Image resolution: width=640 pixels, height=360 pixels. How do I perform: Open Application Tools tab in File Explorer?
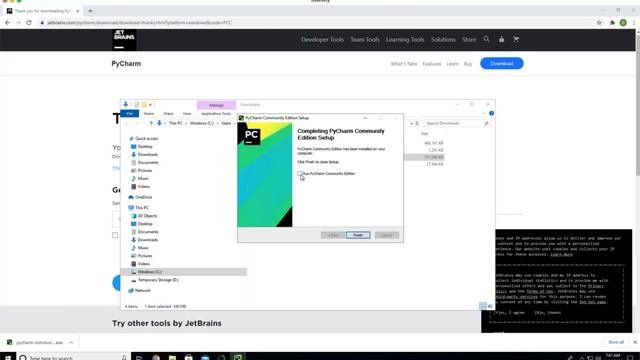coord(216,113)
